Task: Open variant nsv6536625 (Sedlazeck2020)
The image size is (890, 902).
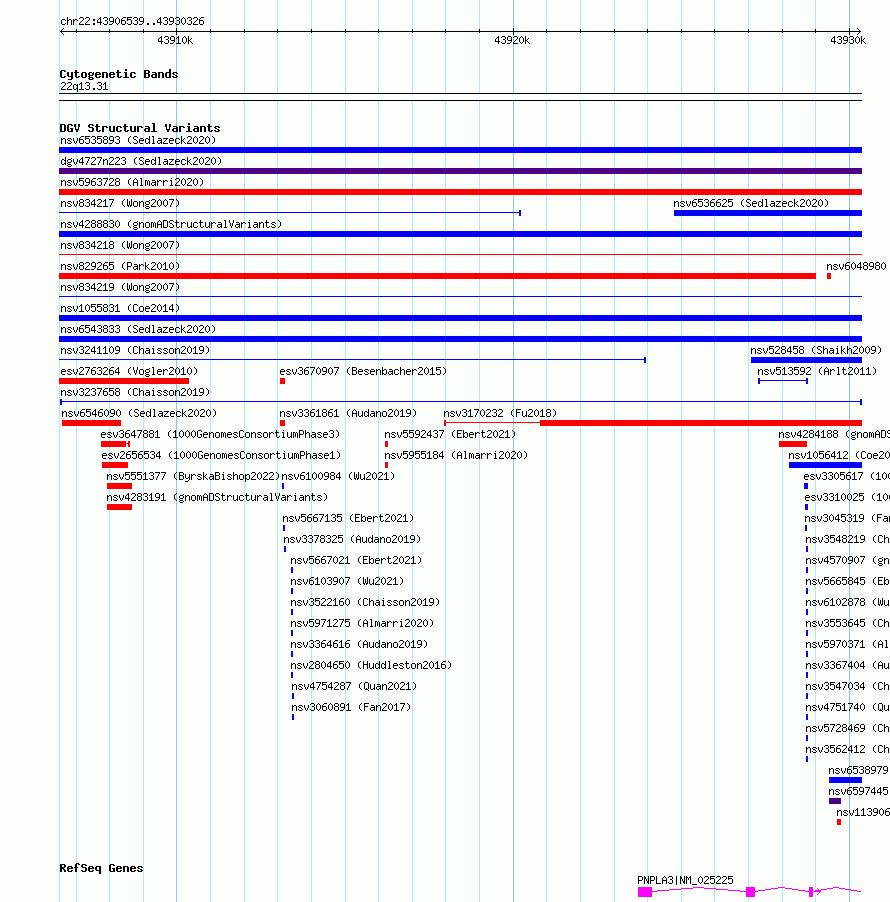Action: coord(751,204)
